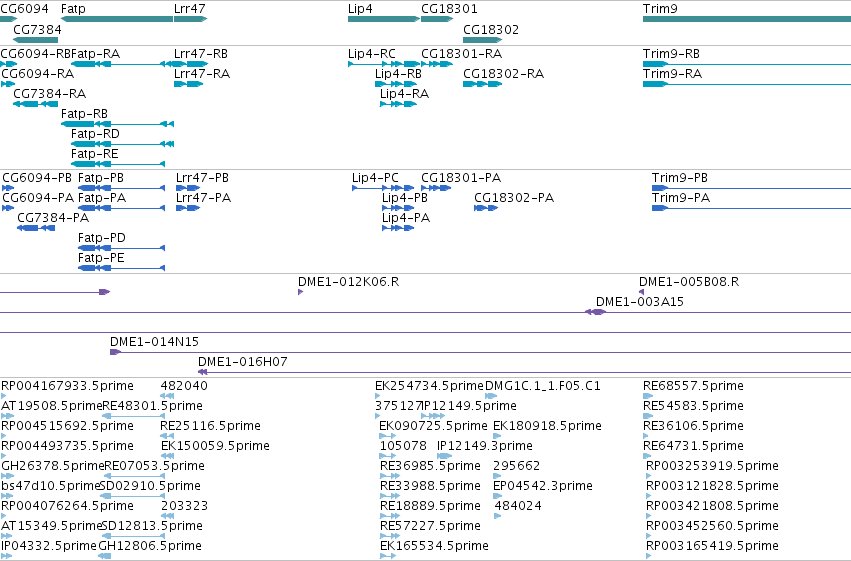Viewport: 851px width, 561px height.
Task: Select BAC end DME1-012K06.R
Action: pyautogui.click(x=348, y=282)
